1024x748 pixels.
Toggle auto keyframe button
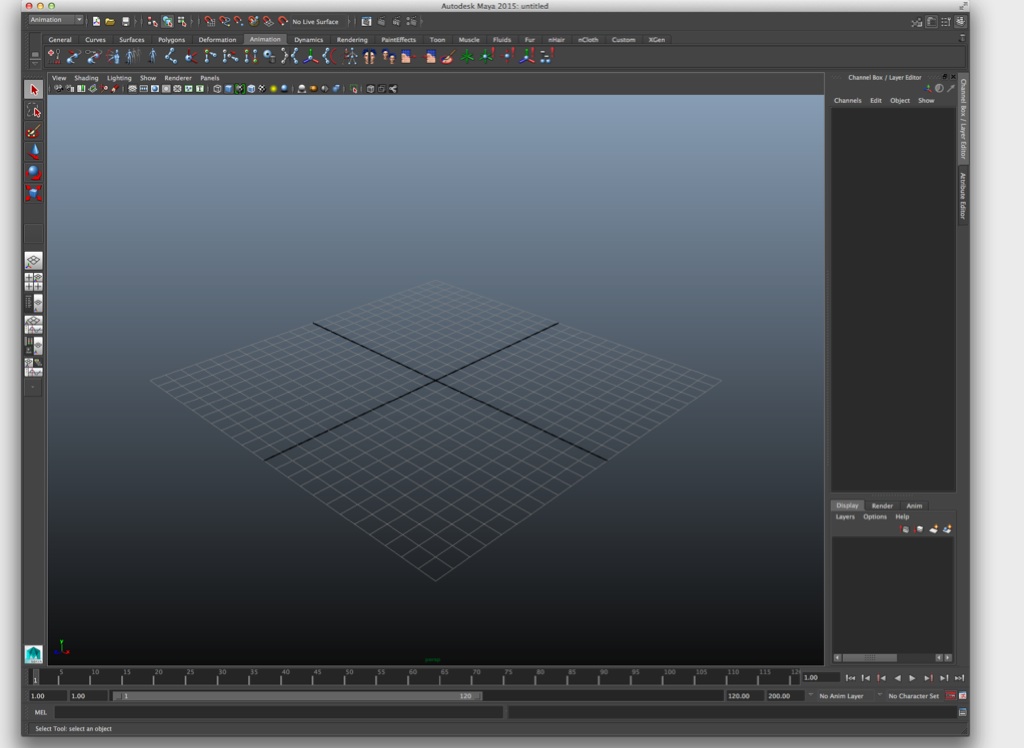point(950,695)
